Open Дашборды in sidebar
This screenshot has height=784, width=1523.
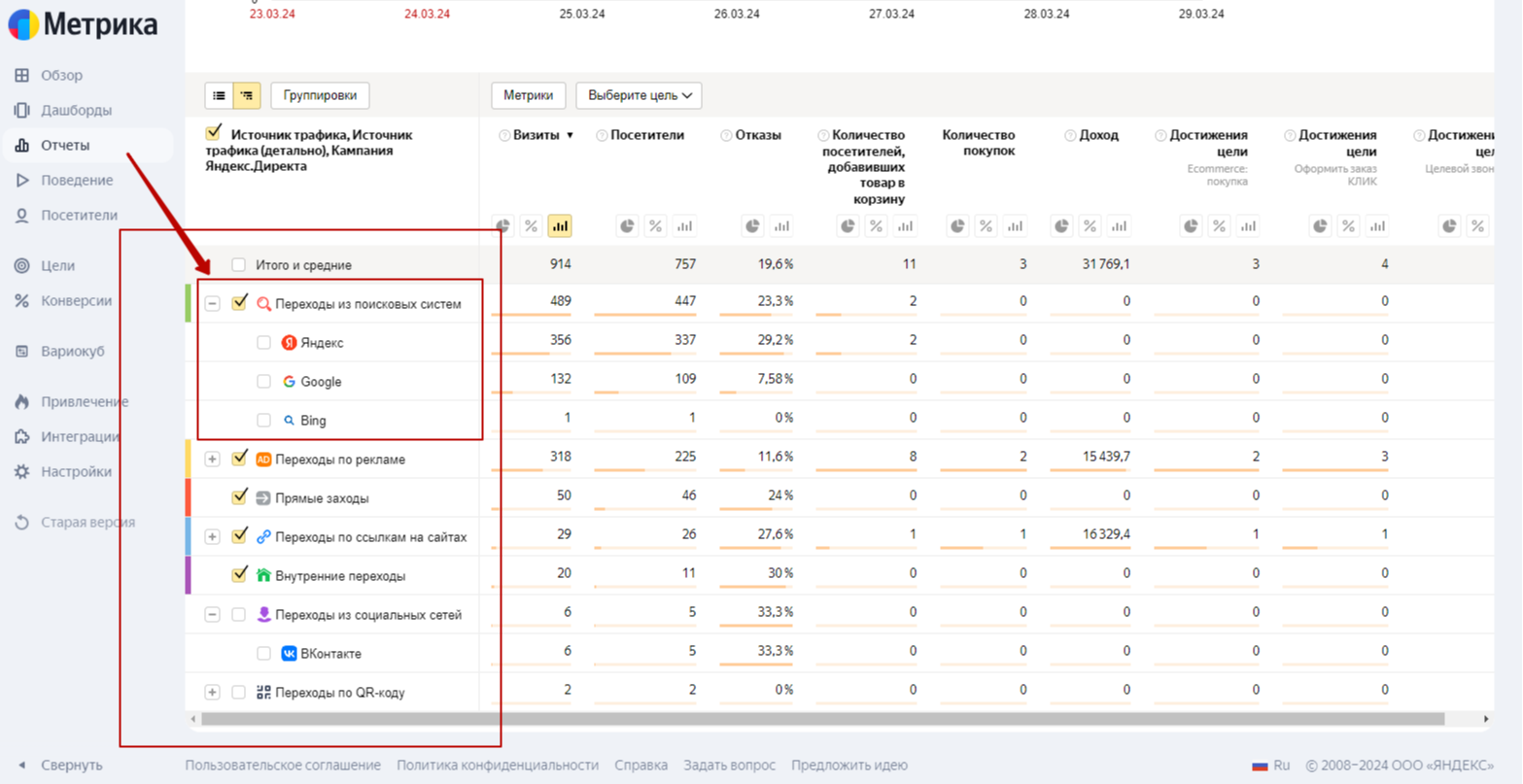pos(76,110)
